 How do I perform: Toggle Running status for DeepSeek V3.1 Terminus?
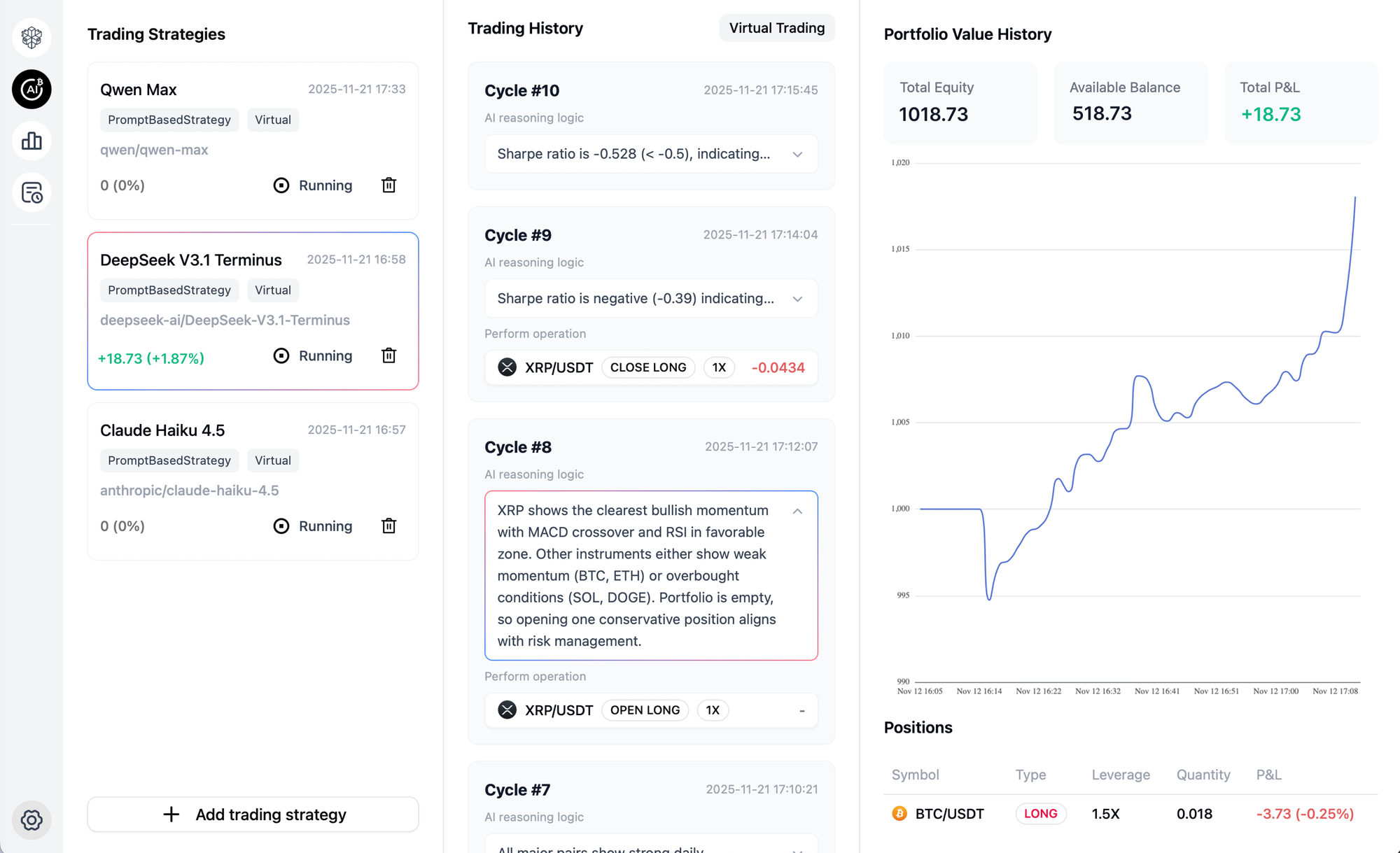[313, 355]
